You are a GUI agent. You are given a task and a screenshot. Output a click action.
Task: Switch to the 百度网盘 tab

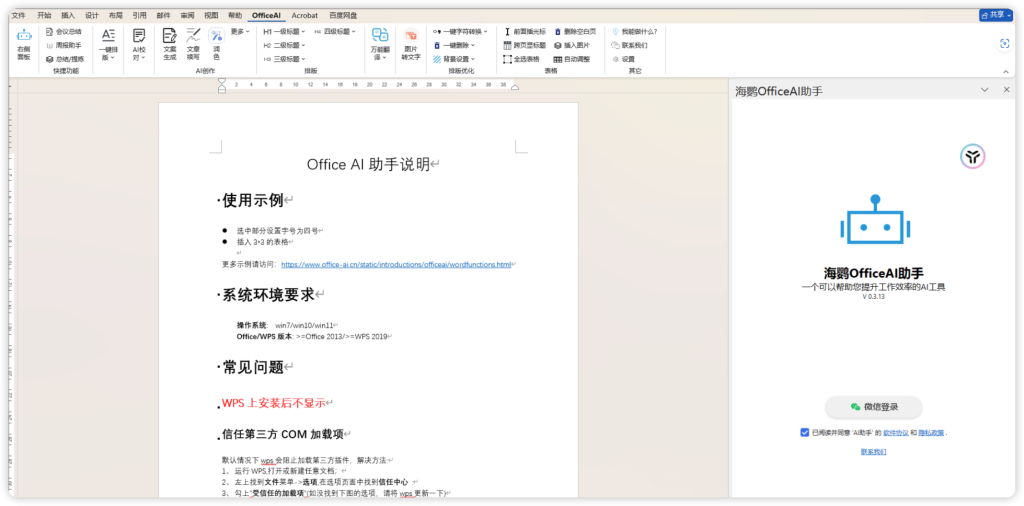coord(344,14)
